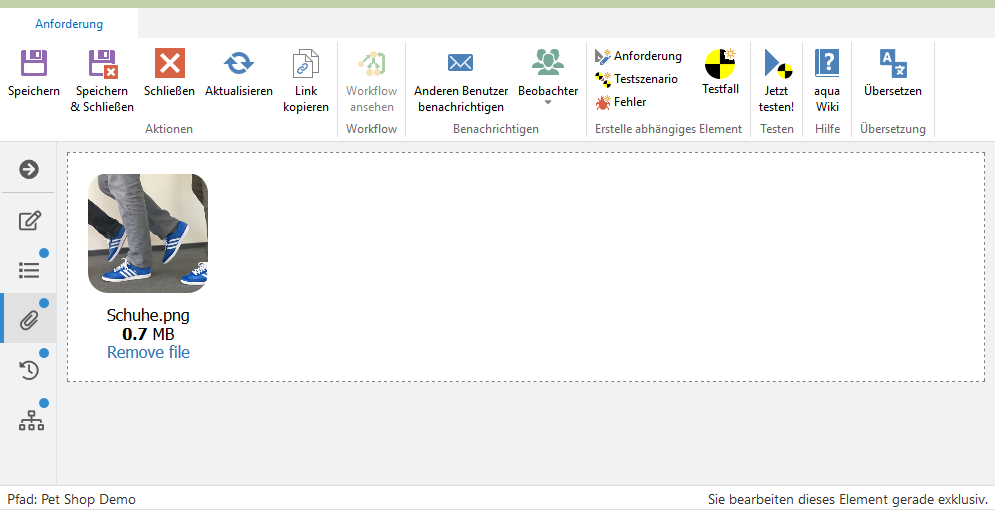Create a dependent Anforderung element
Viewport: 995px width, 511px height.
(x=639, y=56)
